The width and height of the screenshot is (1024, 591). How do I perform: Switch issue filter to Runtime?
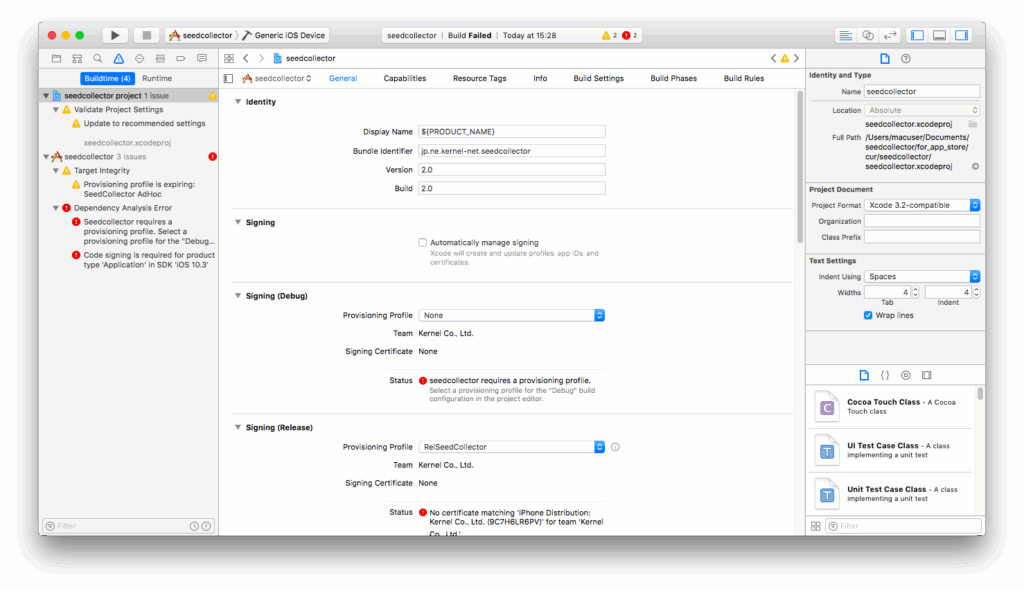[156, 78]
